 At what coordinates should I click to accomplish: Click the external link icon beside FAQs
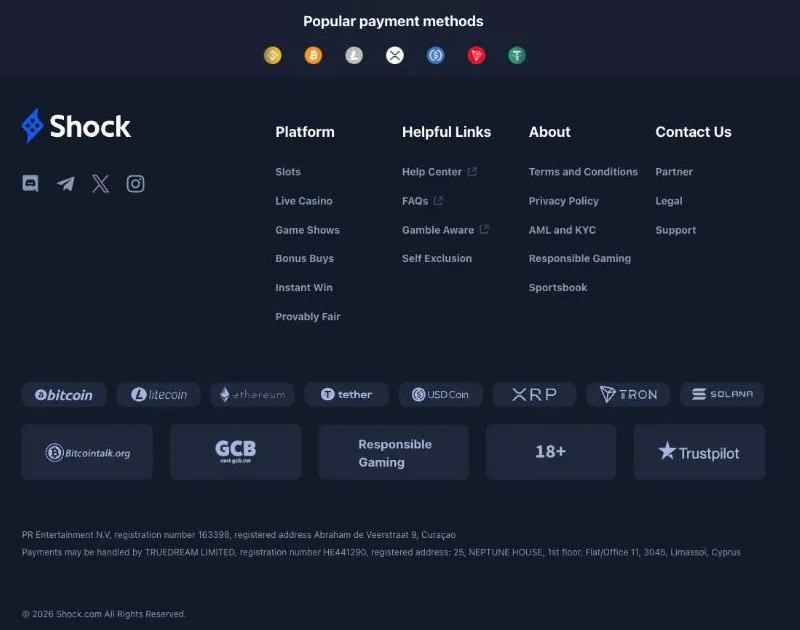click(x=438, y=200)
